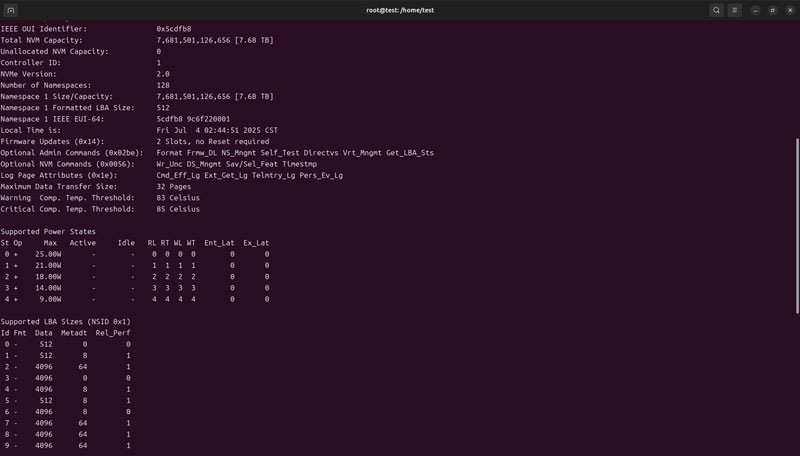
Task: Open the hamburger menu
Action: [735, 10]
